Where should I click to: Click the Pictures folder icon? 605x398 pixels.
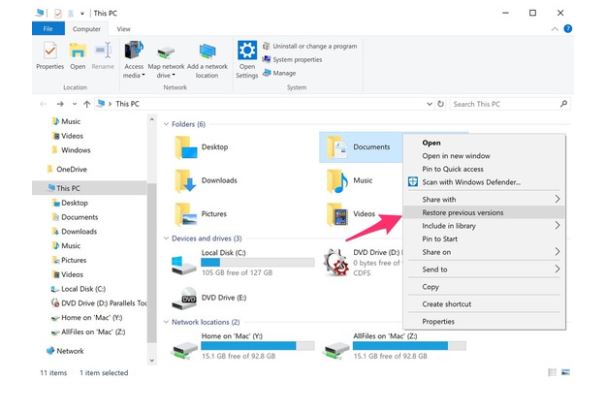click(x=186, y=214)
